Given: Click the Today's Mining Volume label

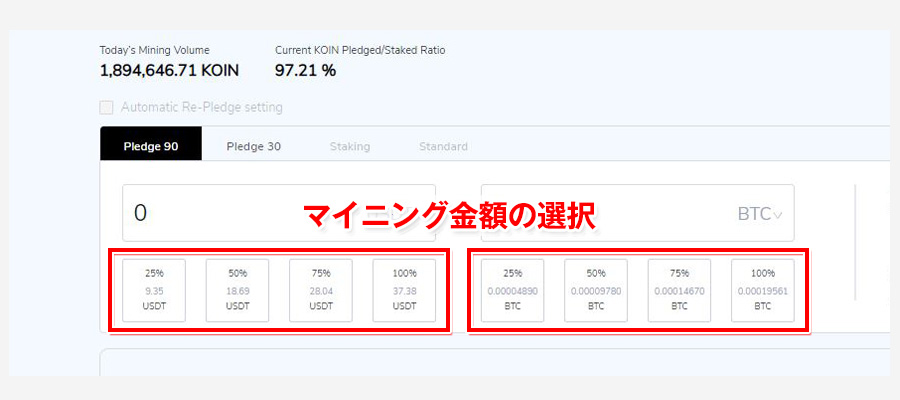Looking at the screenshot, I should [154, 49].
